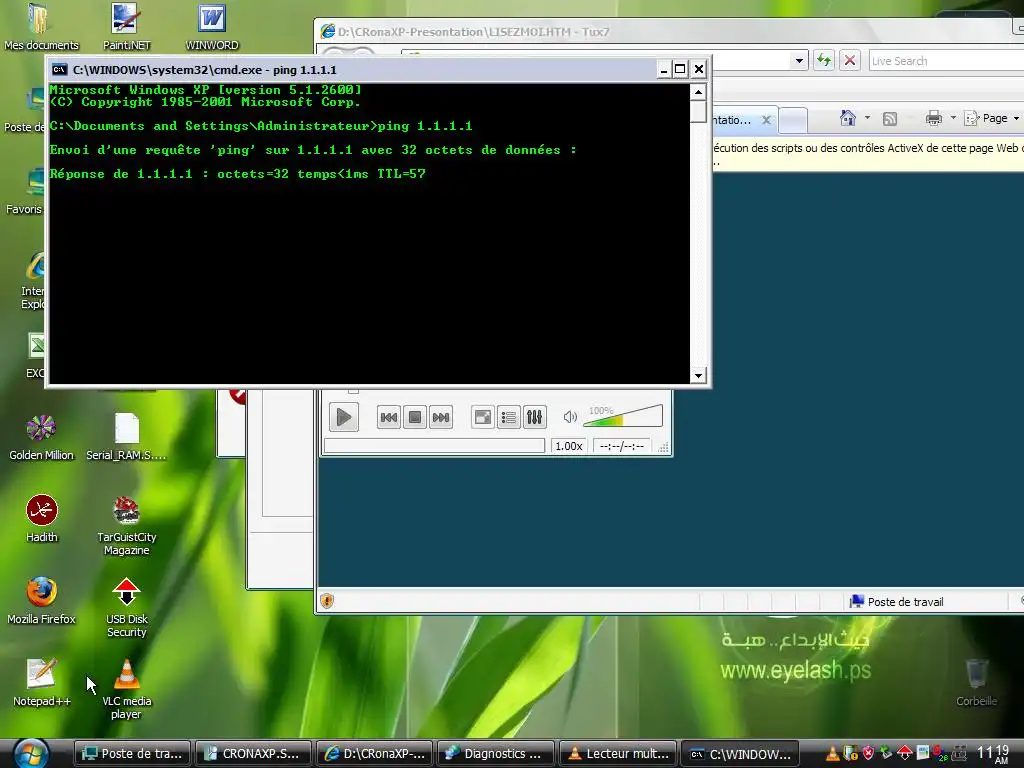This screenshot has height=768, width=1024.
Task: Open cmd.exe title bar system icon
Action: [x=60, y=69]
